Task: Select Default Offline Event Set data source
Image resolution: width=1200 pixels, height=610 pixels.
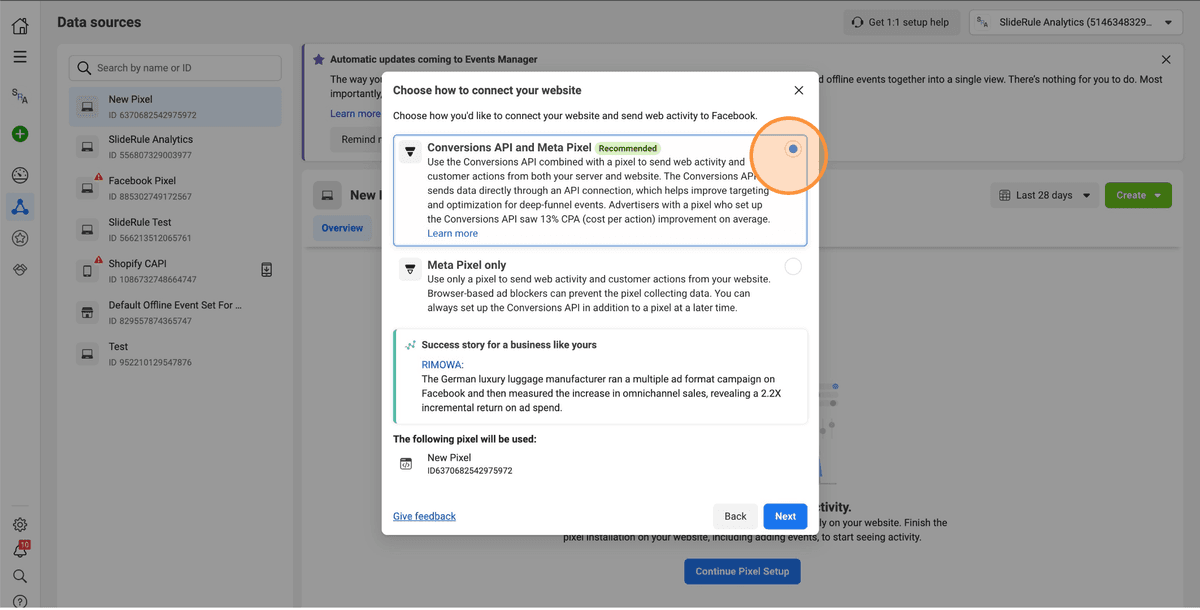Action: 175,312
